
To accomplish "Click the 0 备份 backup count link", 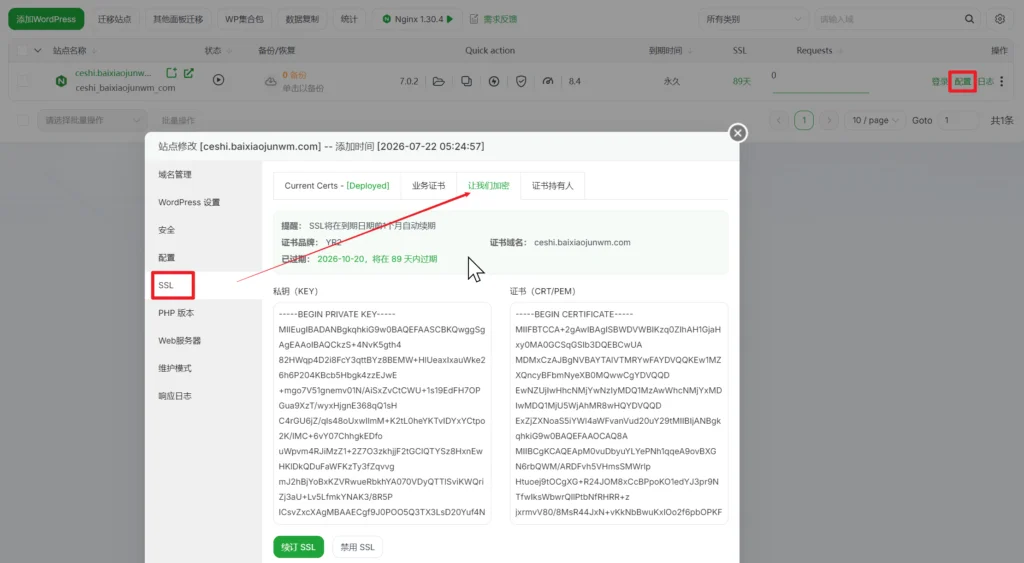I will (294, 75).
